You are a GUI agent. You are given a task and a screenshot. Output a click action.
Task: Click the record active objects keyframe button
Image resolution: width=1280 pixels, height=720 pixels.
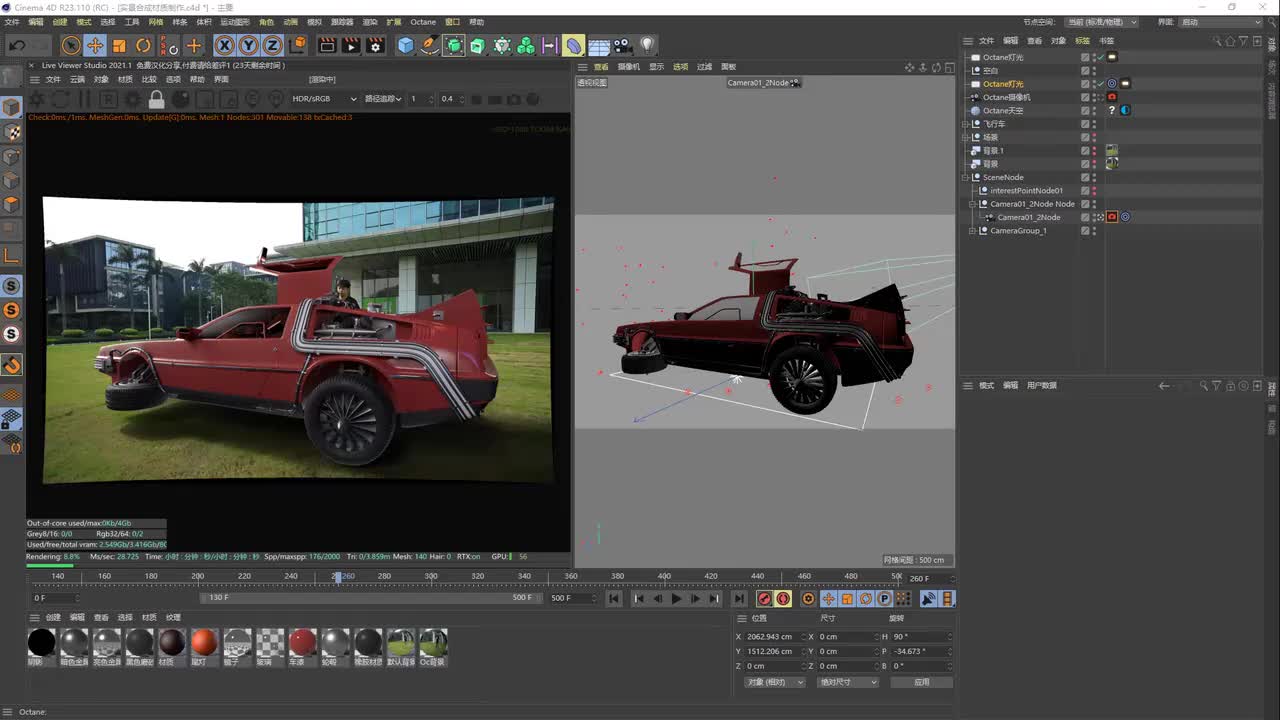pos(764,598)
